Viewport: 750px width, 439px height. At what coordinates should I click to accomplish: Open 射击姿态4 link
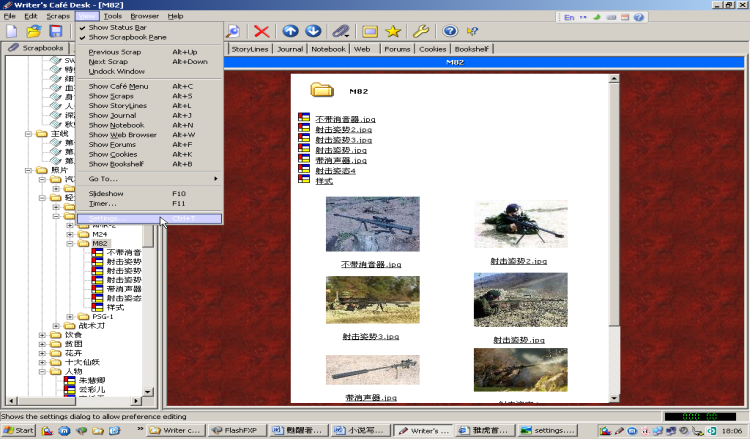[335, 171]
